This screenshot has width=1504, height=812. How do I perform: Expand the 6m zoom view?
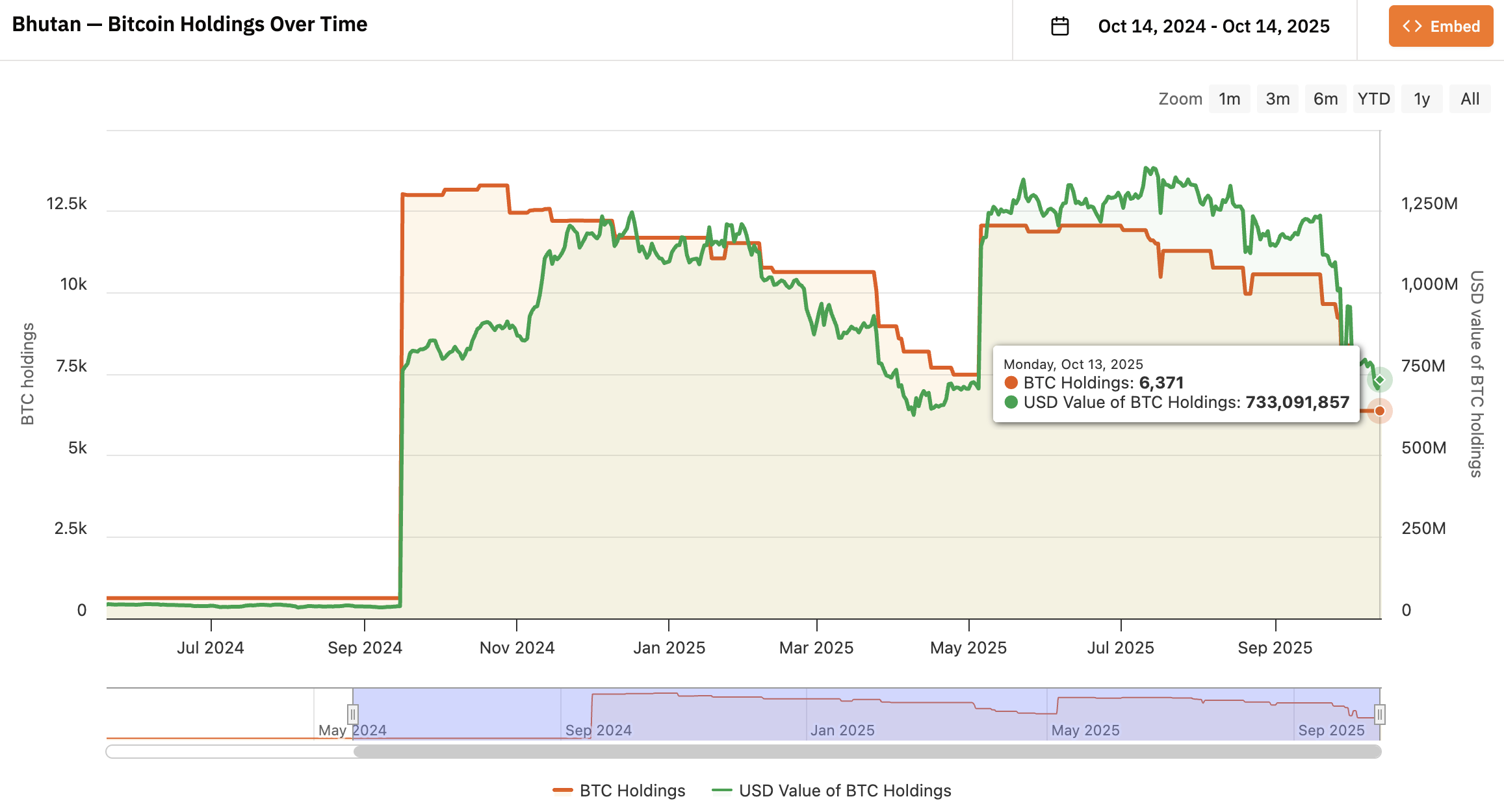pos(1325,98)
